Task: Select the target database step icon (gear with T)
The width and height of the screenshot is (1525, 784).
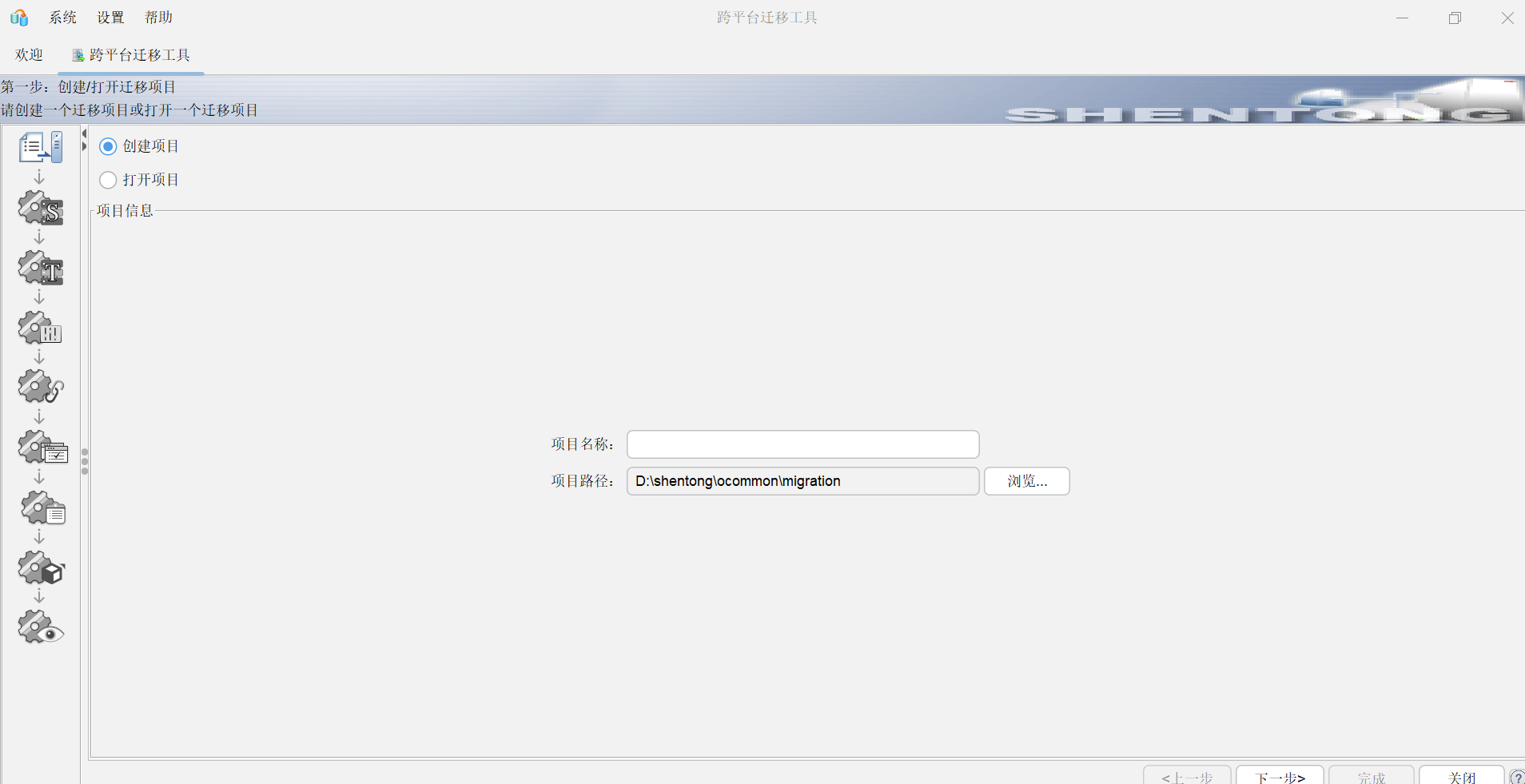Action: 41,268
